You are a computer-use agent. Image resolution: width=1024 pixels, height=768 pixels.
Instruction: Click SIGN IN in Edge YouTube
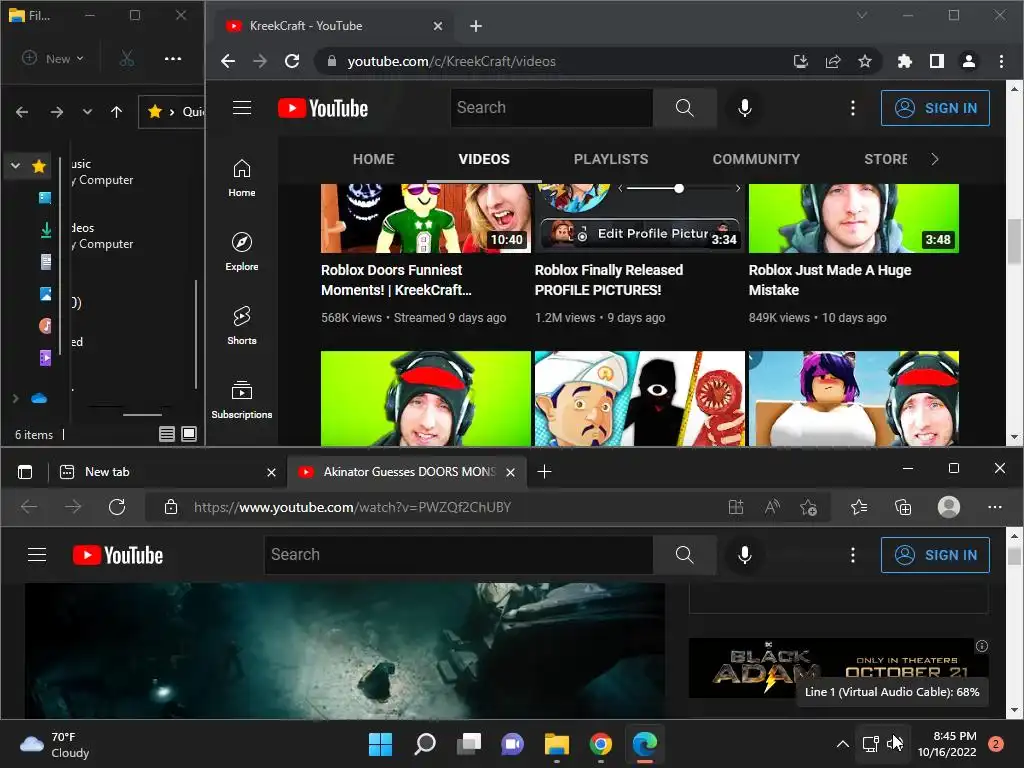coord(935,555)
